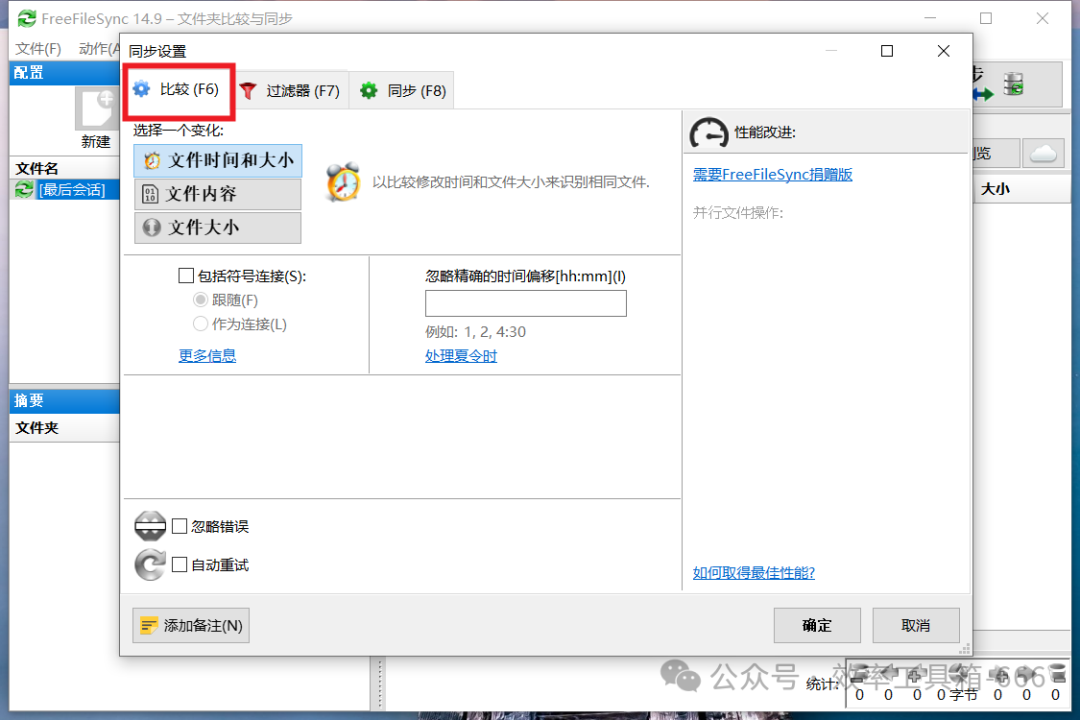
Task: Open the 同步 (F8) tab
Action: click(x=402, y=90)
